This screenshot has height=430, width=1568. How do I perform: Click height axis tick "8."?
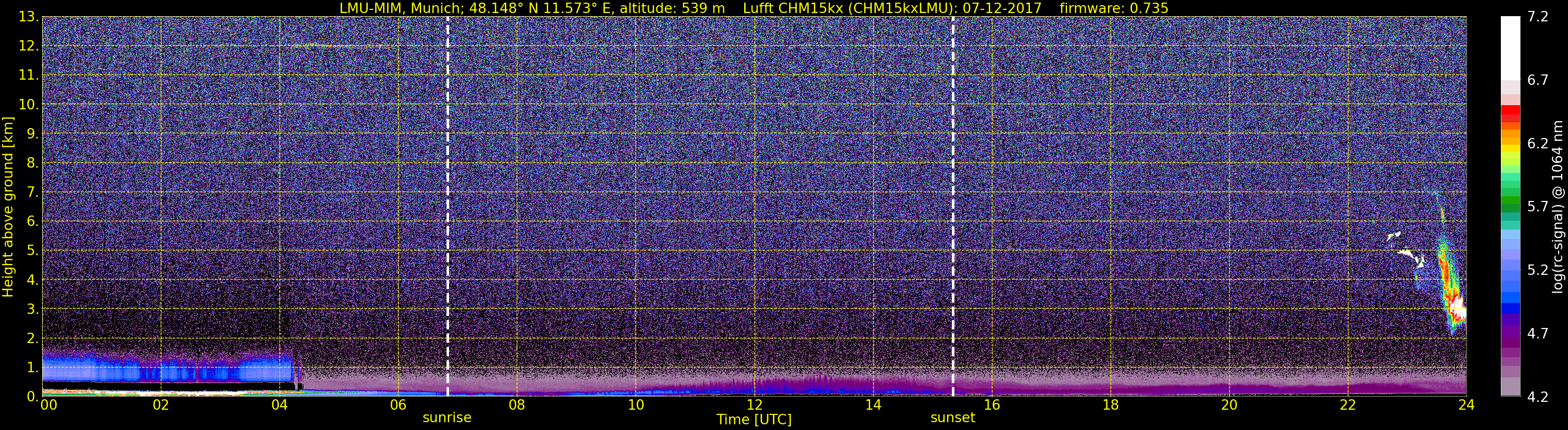tap(32, 163)
